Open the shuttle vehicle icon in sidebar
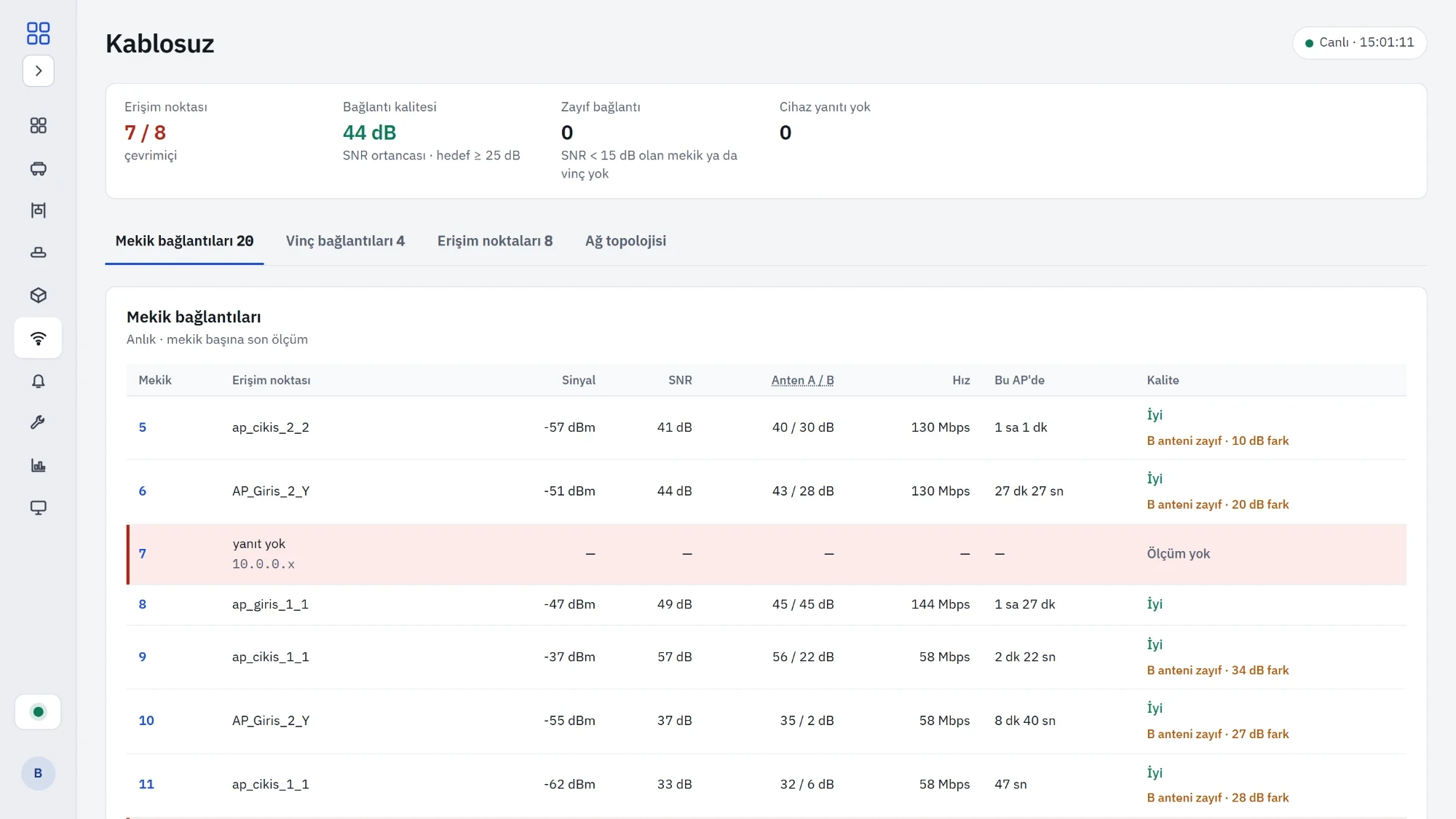Screen dimensions: 1456x819 tap(39, 168)
